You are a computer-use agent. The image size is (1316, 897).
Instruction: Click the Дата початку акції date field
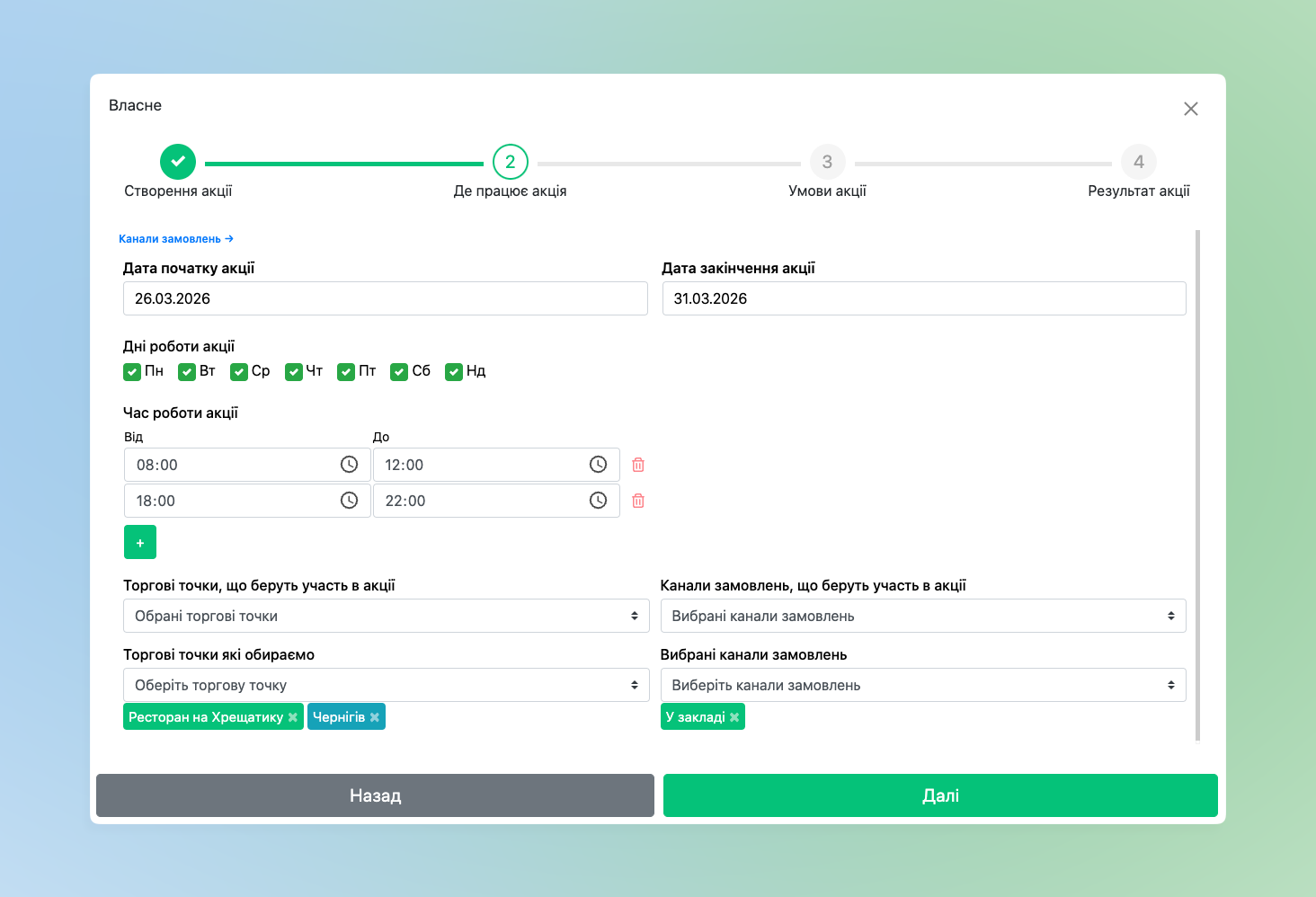click(385, 298)
